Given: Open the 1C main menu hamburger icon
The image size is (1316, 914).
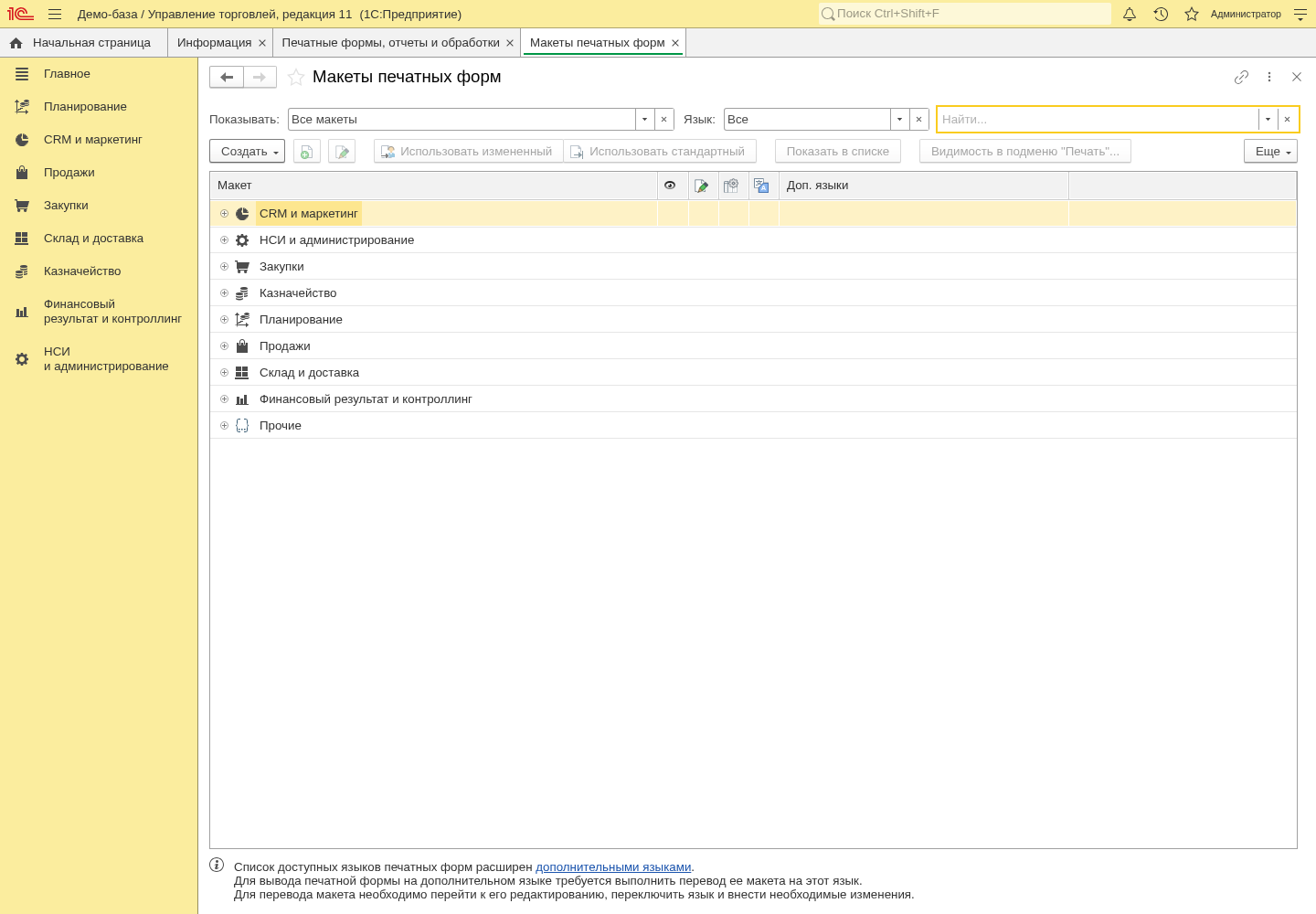Looking at the screenshot, I should point(55,14).
